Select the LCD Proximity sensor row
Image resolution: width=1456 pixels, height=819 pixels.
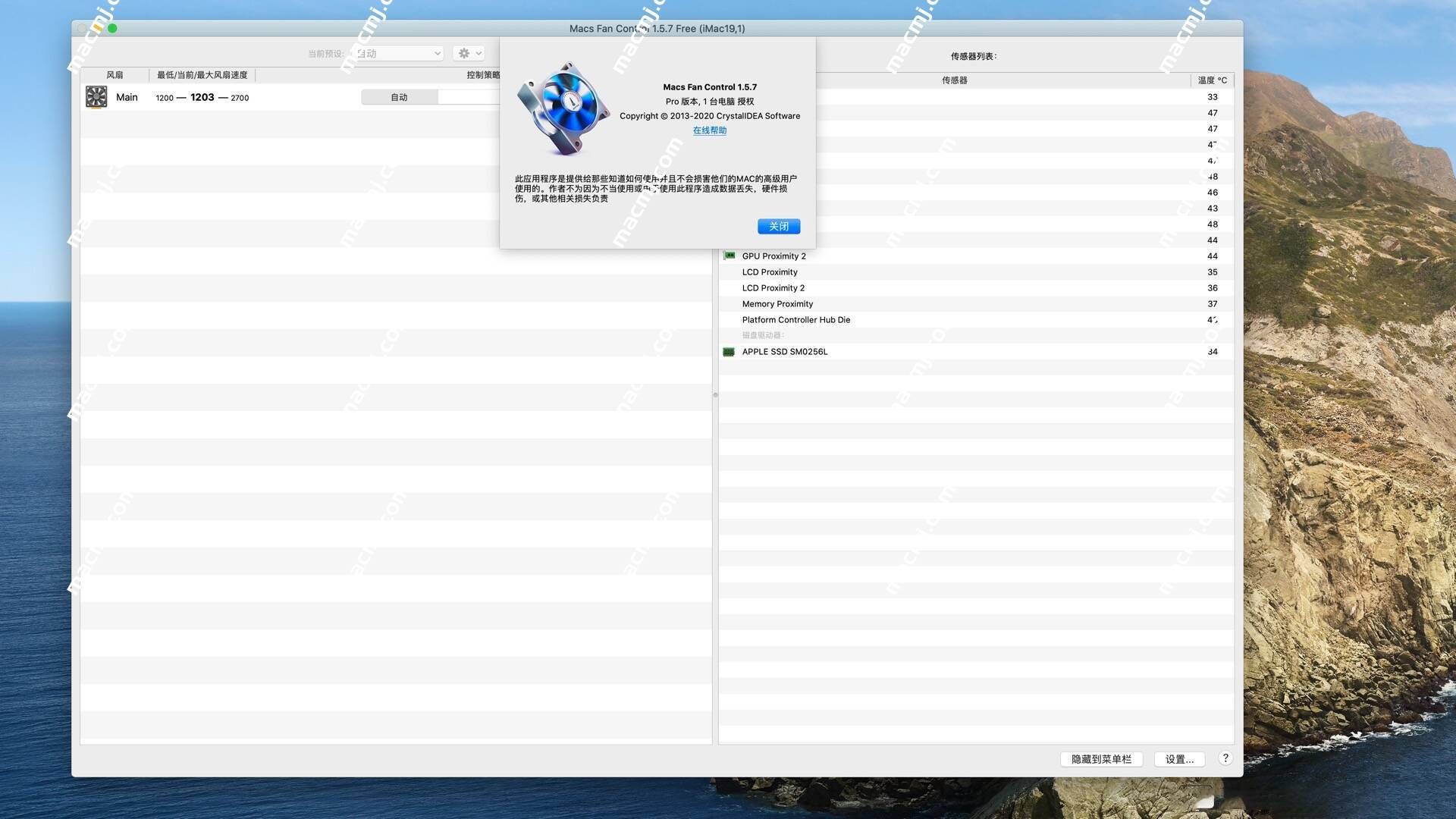tap(977, 272)
